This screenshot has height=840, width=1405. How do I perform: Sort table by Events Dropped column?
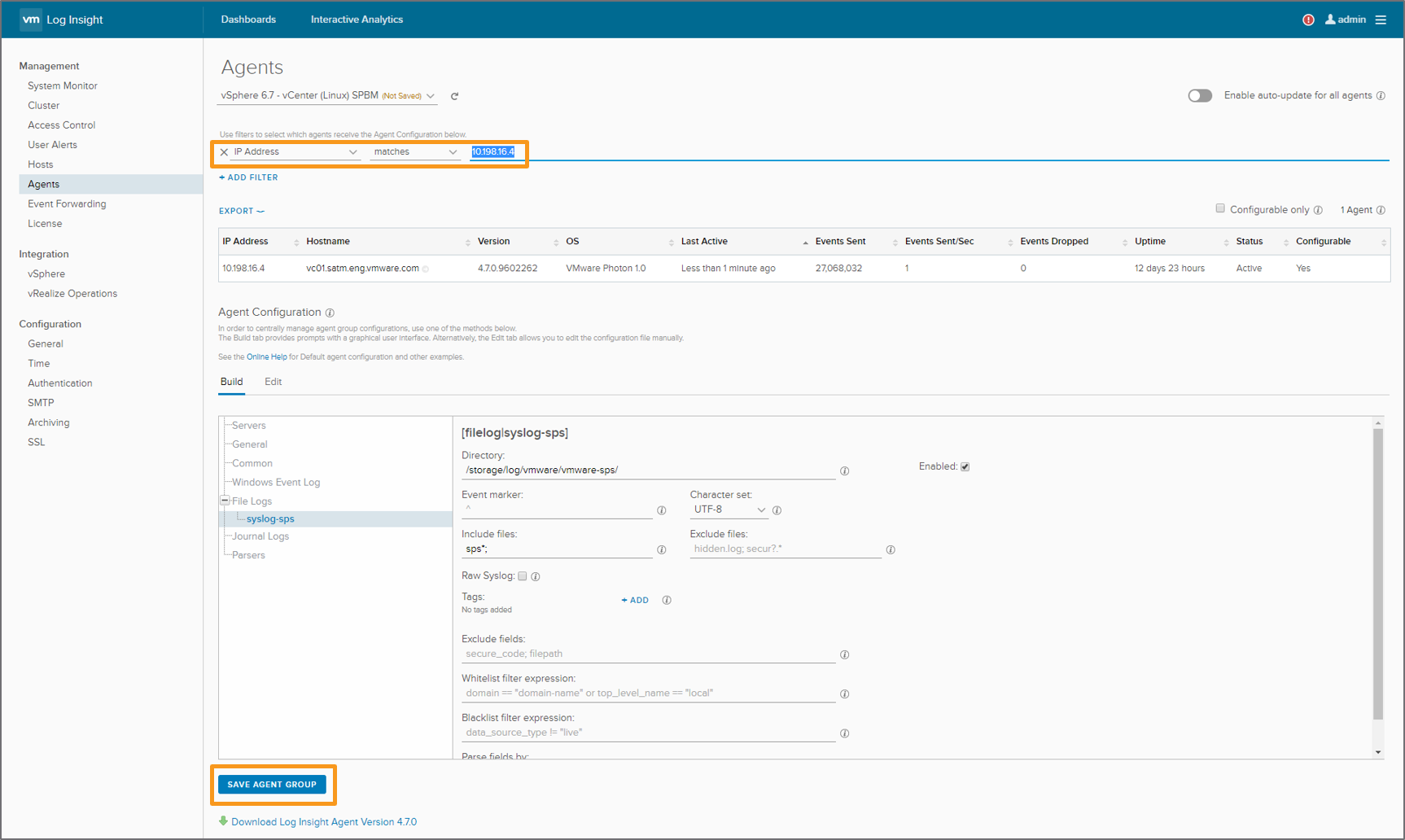1073,242
